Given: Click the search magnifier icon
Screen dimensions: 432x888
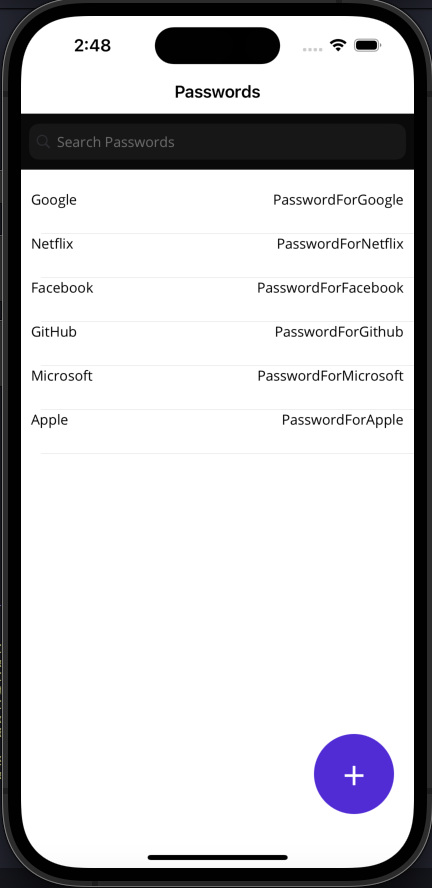Looking at the screenshot, I should point(43,142).
